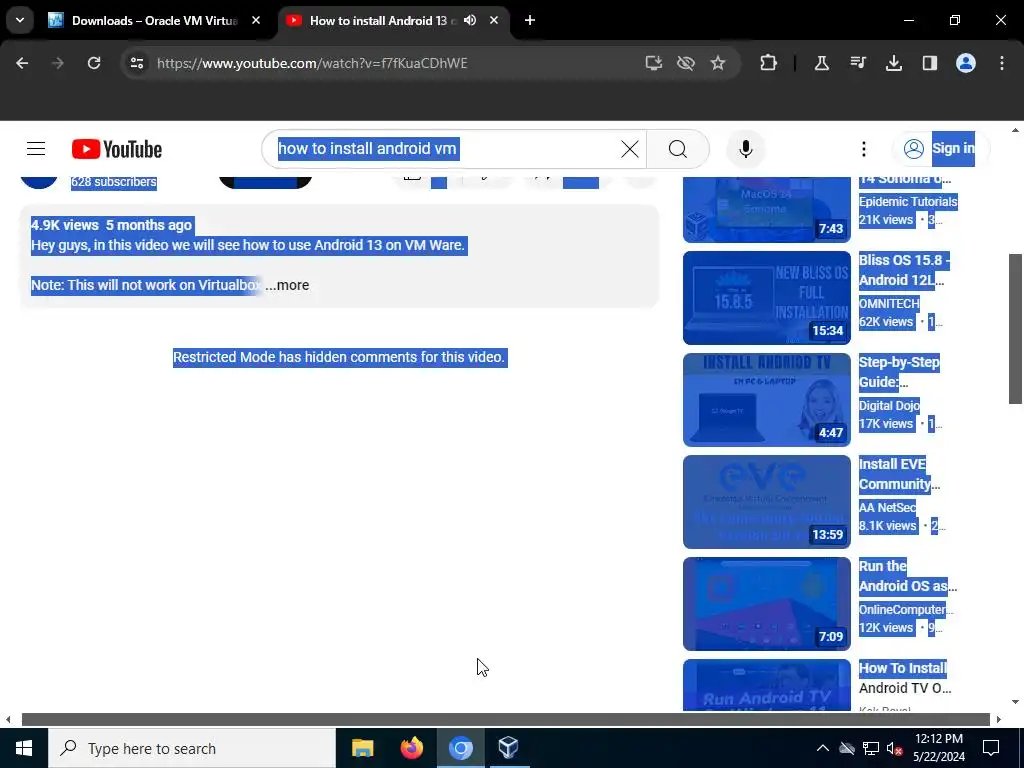Focus the address bar URL field
The width and height of the screenshot is (1024, 768).
(x=392, y=63)
